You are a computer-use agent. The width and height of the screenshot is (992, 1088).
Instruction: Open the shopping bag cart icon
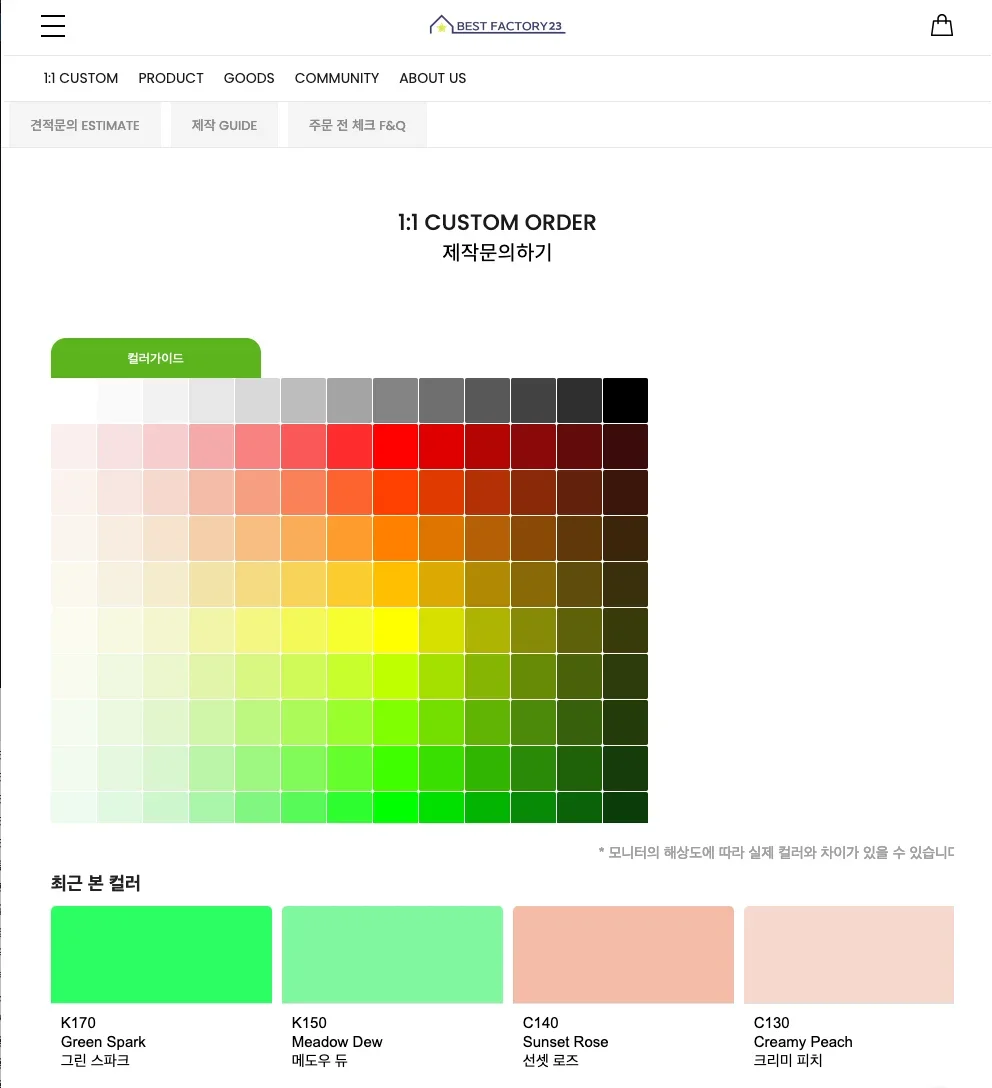coord(941,26)
